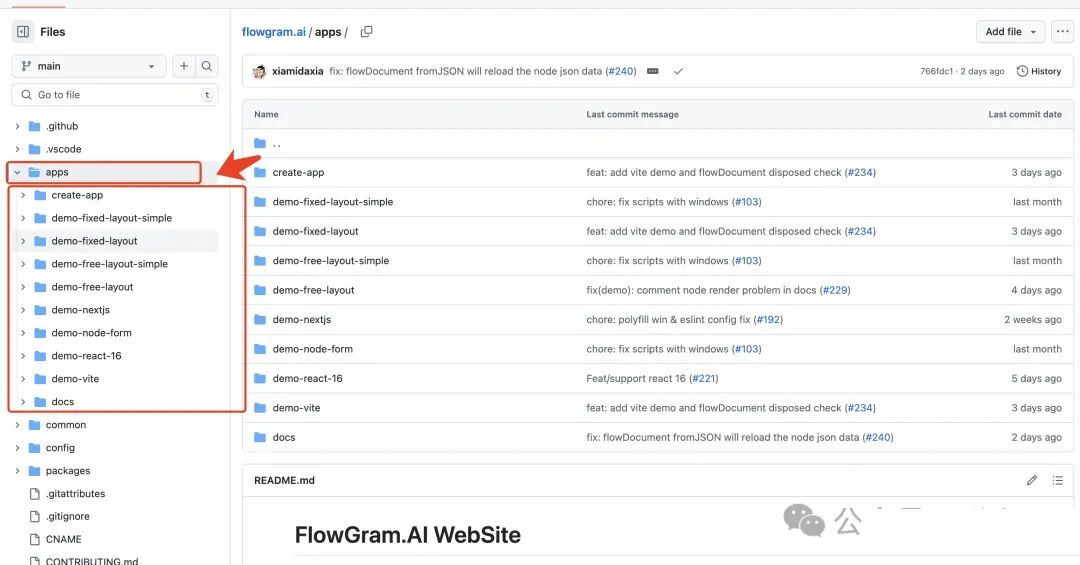This screenshot has height=565, width=1080.
Task: Focus the Go to file search field
Action: pos(115,95)
